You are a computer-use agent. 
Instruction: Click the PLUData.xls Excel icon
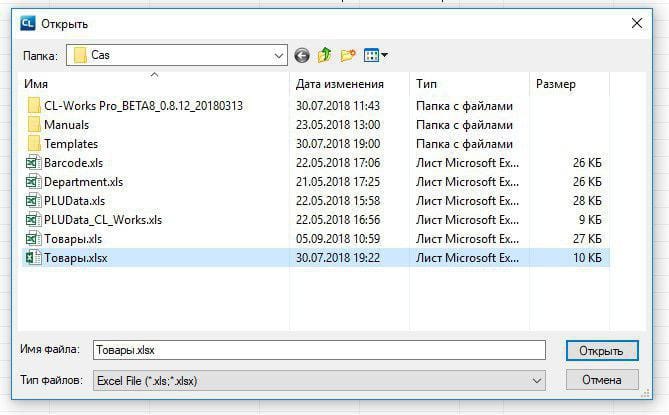(x=34, y=200)
